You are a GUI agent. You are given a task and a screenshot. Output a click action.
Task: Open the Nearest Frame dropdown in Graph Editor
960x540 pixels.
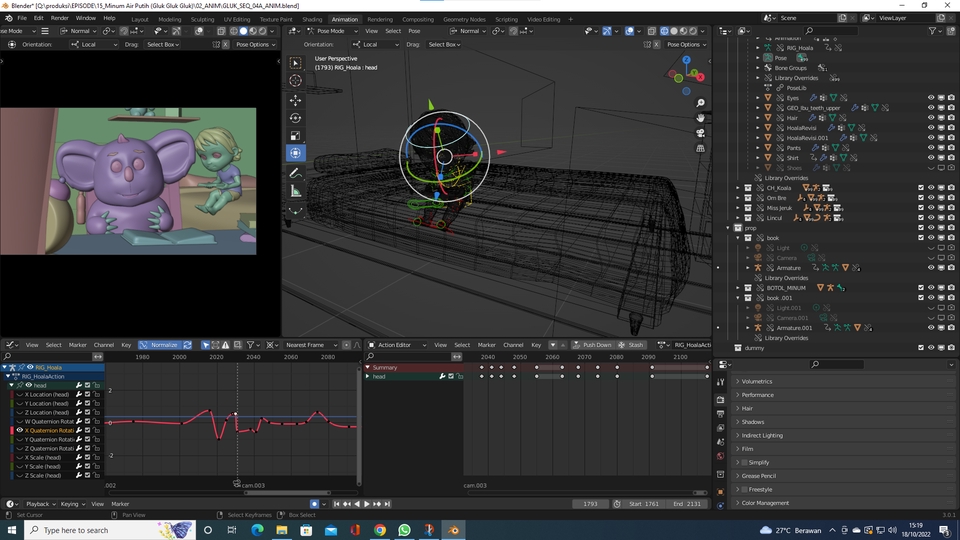click(x=310, y=345)
